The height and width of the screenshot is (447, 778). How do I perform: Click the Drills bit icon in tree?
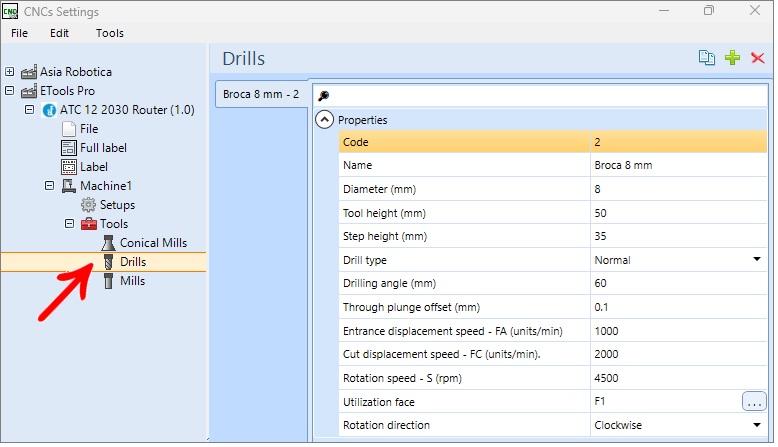pyautogui.click(x=108, y=262)
